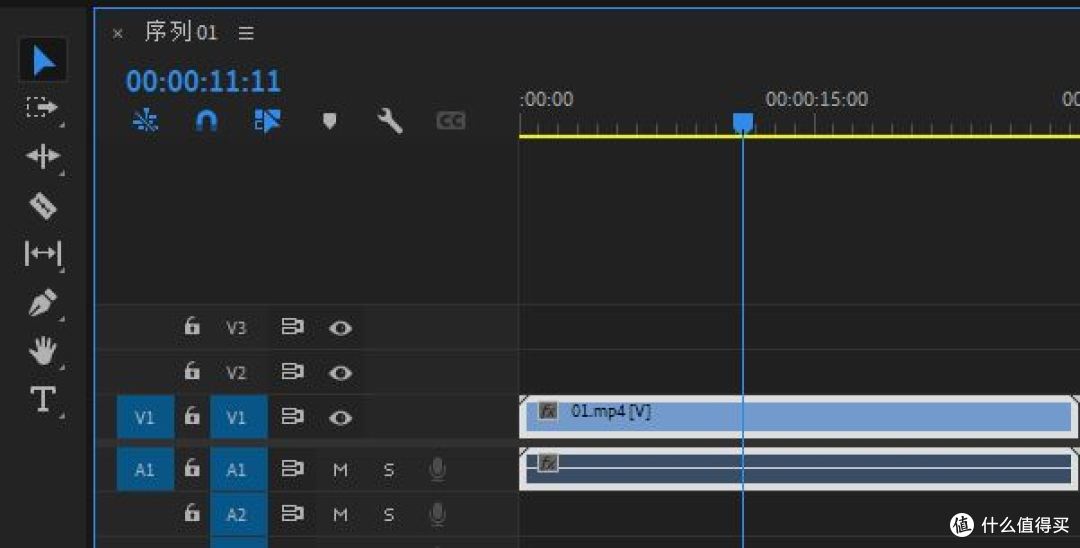
Task: Toggle sync lock on V3
Action: [x=292, y=327]
